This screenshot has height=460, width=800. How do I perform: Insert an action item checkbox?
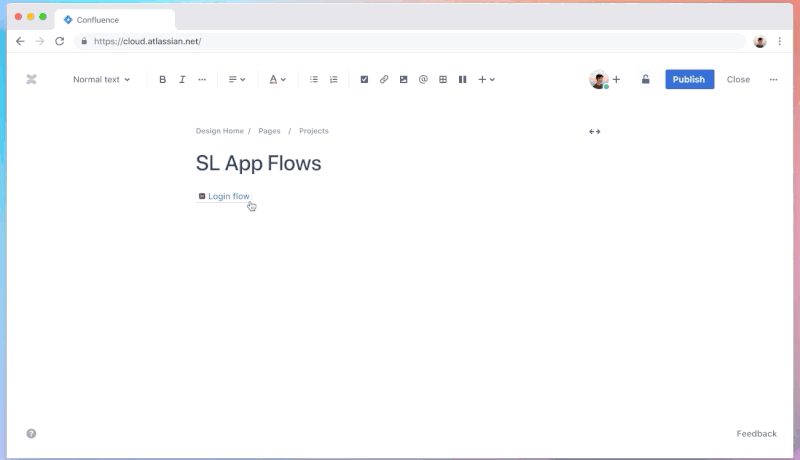pos(364,80)
